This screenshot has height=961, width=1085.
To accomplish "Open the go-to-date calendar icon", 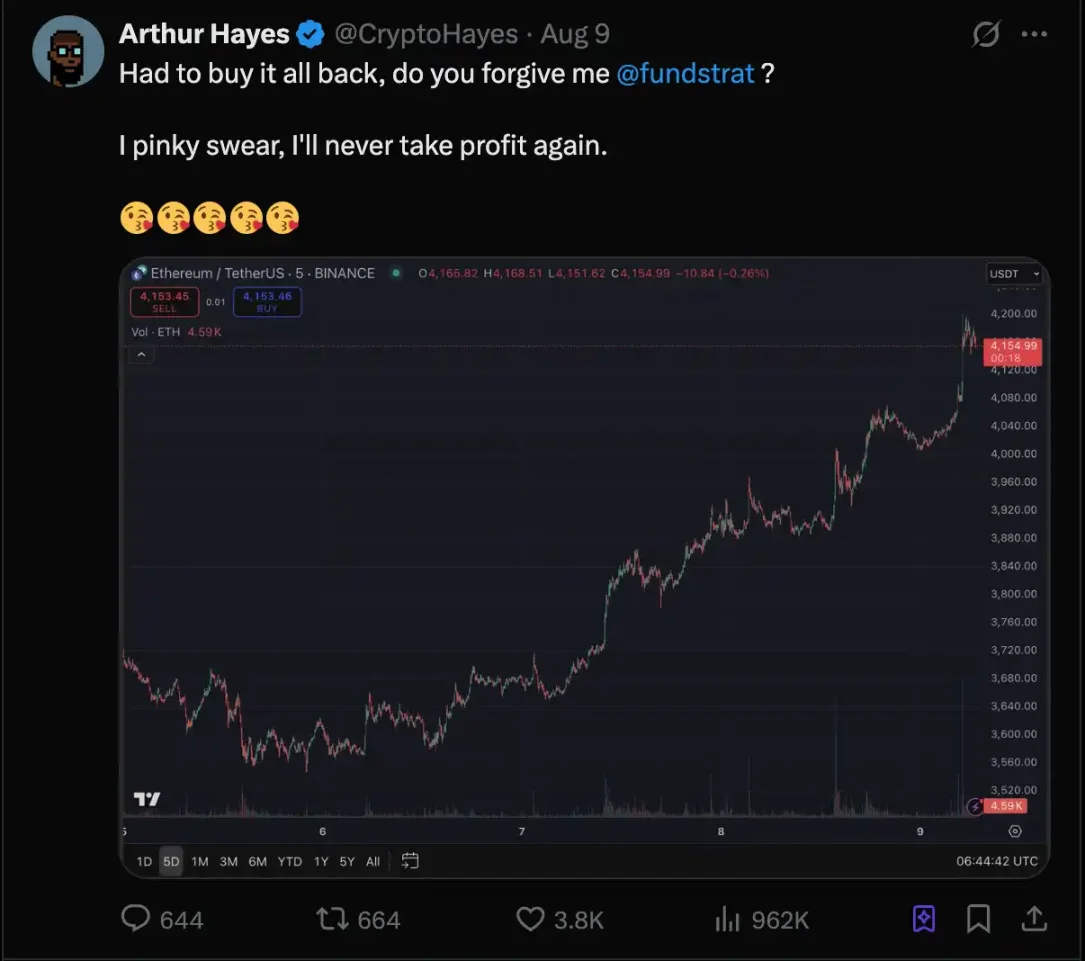I will click(410, 861).
